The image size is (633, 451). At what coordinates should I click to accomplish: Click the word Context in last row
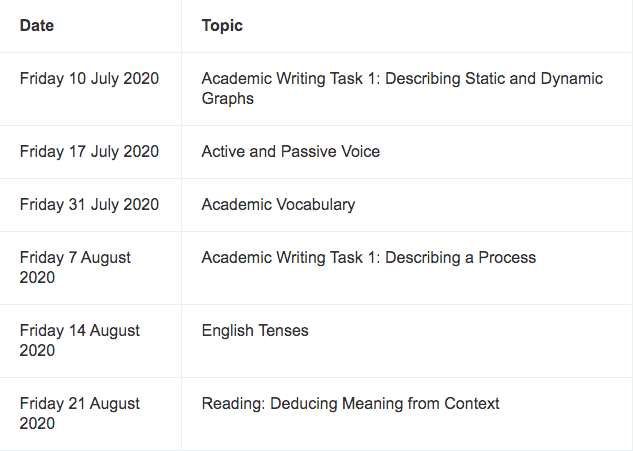[472, 404]
